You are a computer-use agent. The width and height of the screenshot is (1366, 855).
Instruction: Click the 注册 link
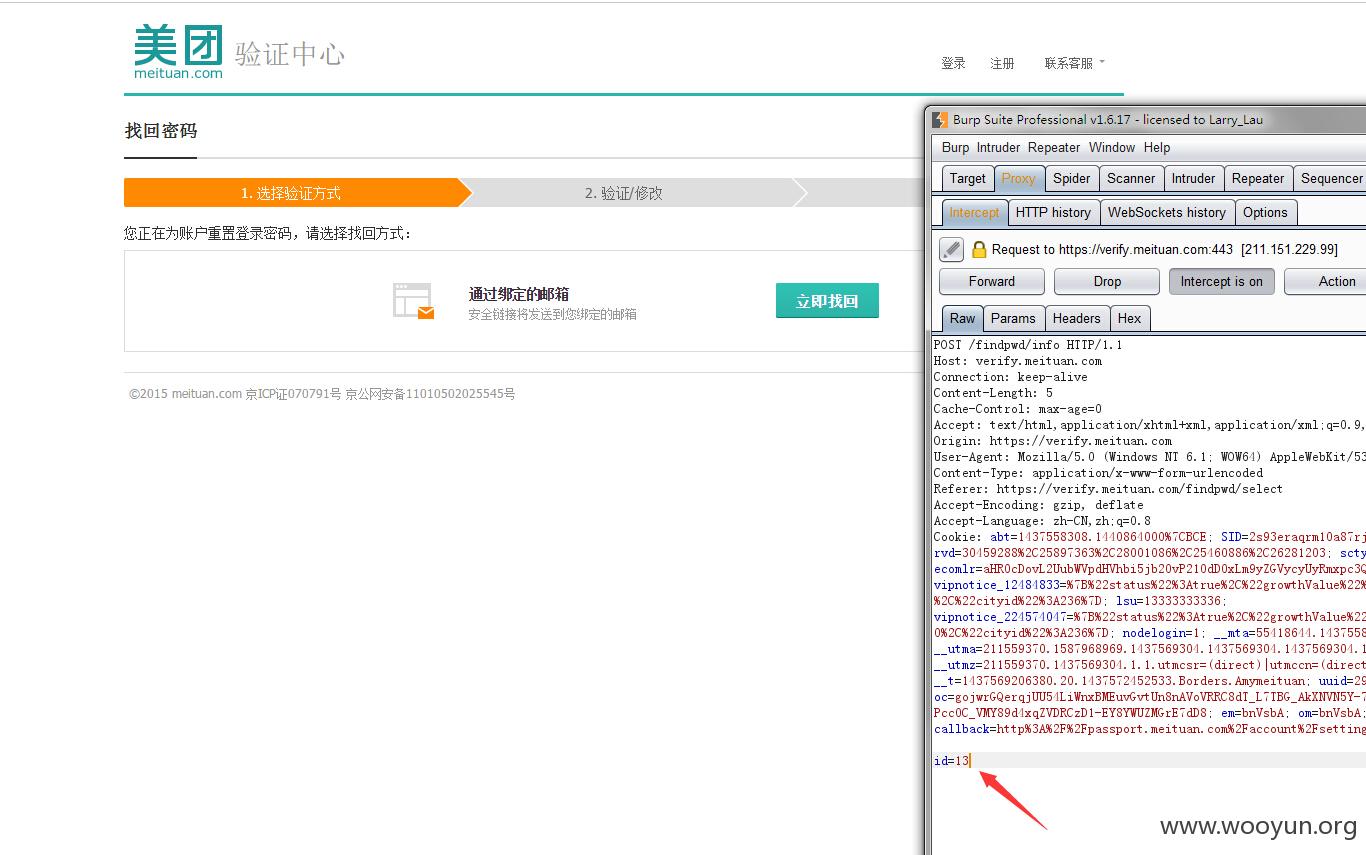1002,63
